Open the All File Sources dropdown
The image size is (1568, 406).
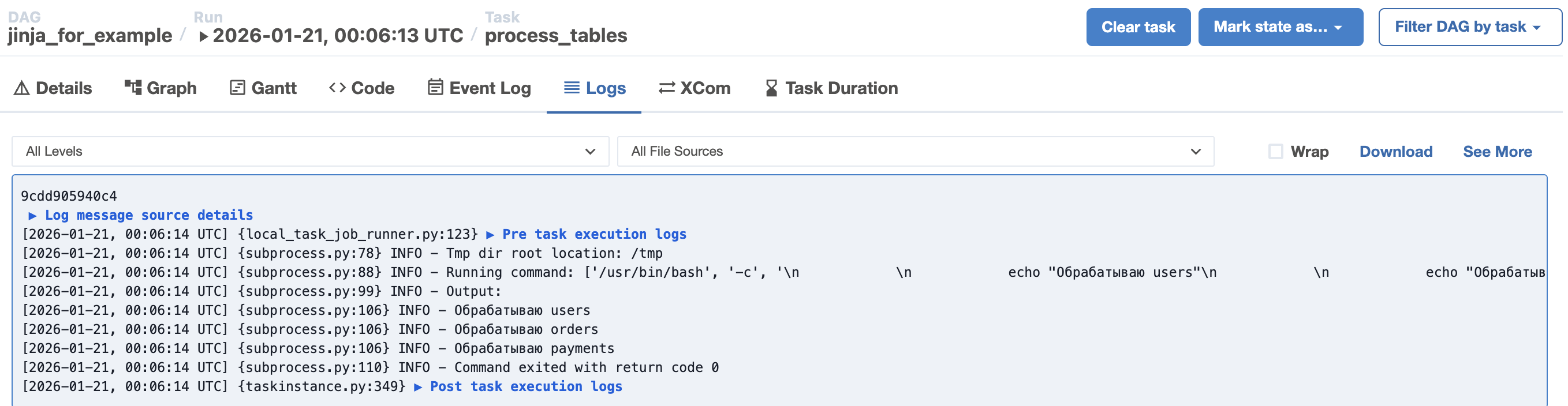(x=915, y=151)
